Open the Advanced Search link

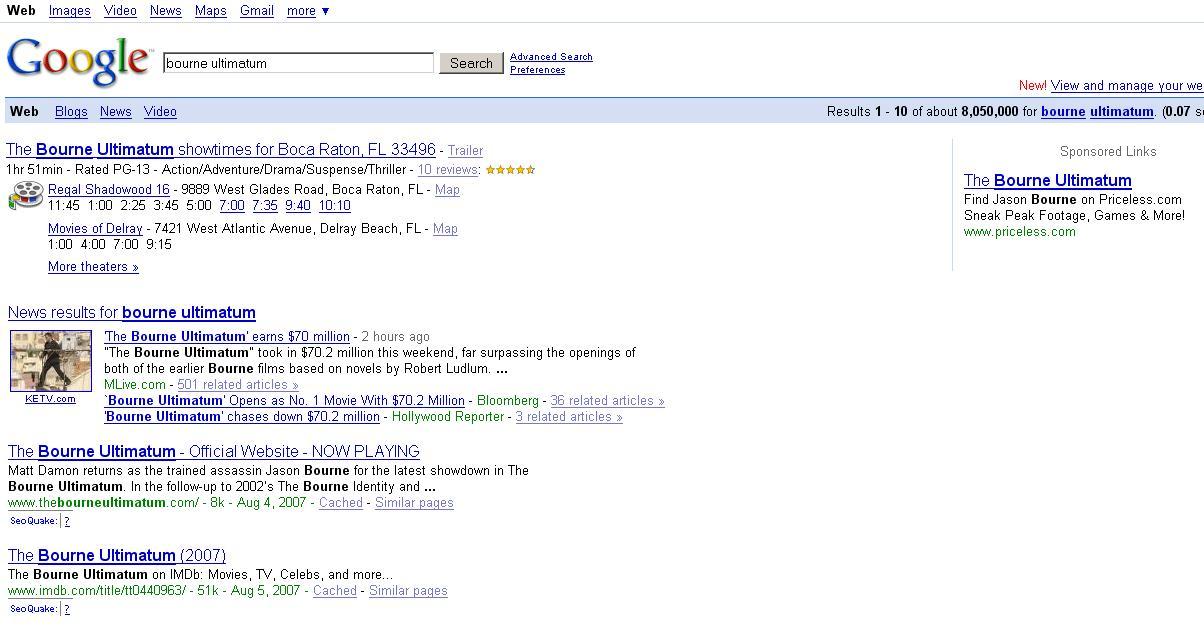click(551, 57)
